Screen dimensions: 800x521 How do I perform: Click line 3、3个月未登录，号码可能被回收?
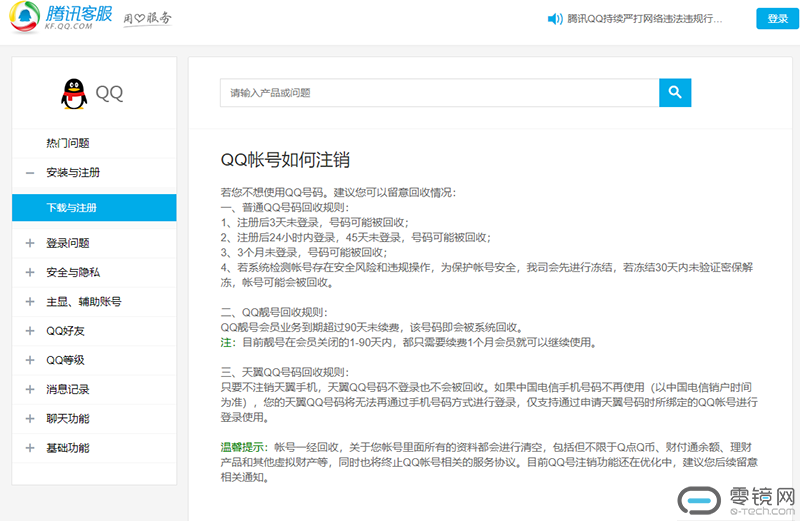[304, 252]
